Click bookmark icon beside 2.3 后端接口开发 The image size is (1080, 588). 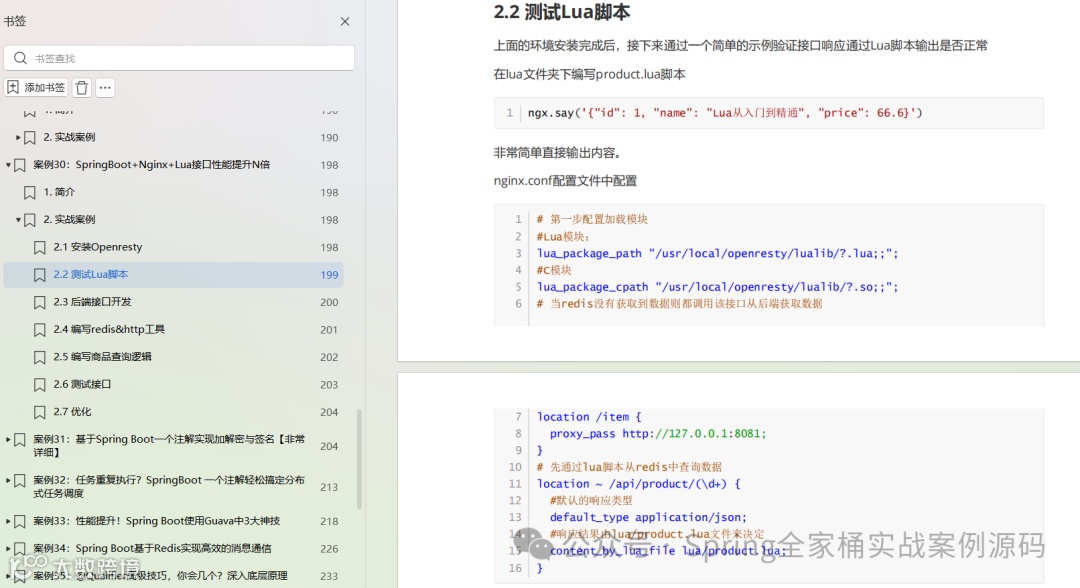click(x=40, y=302)
